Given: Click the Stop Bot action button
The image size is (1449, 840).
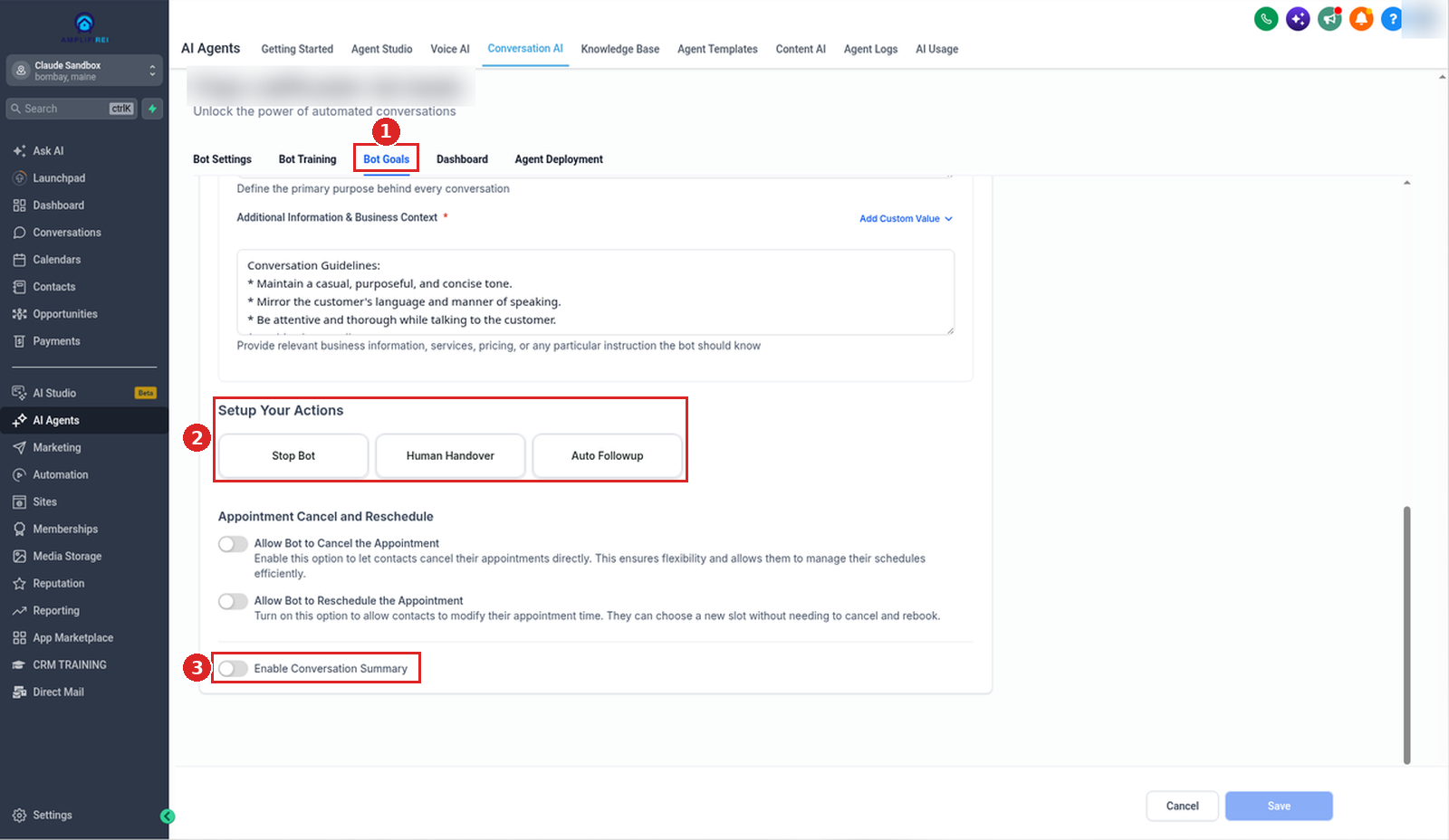Looking at the screenshot, I should pyautogui.click(x=293, y=456).
